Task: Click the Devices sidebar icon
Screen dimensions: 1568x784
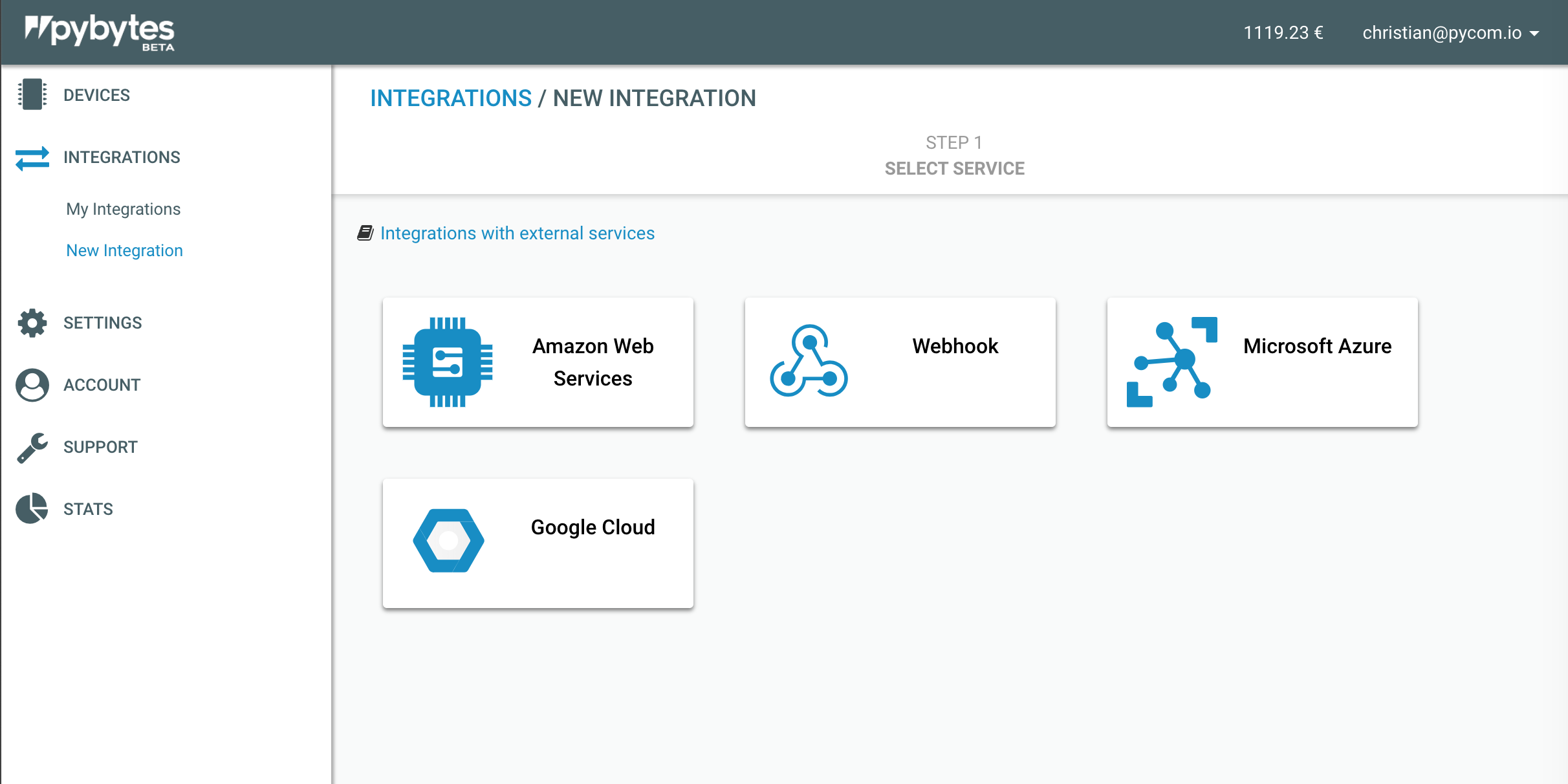Action: pos(35,95)
